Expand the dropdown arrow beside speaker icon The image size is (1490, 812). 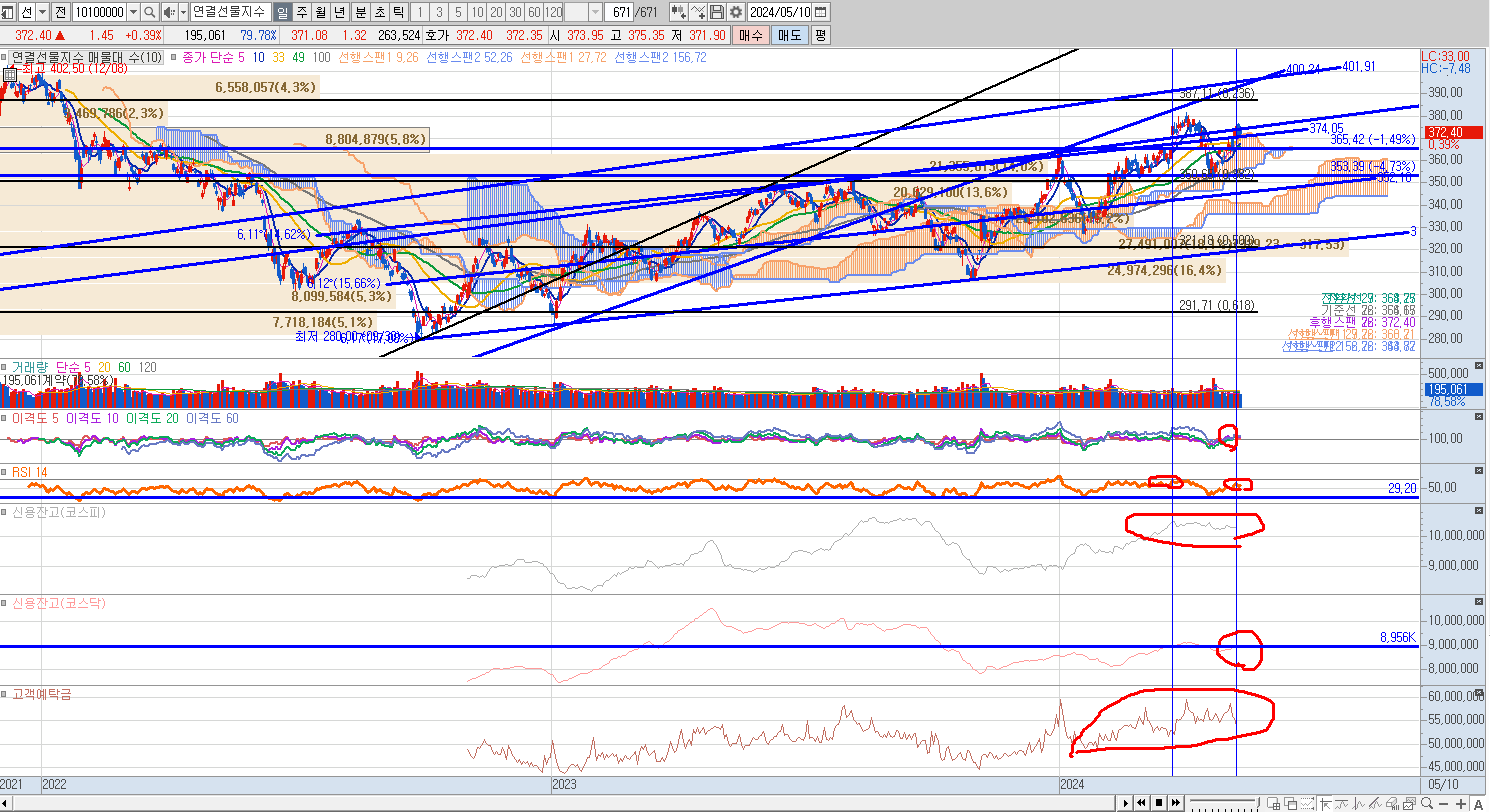click(x=182, y=12)
